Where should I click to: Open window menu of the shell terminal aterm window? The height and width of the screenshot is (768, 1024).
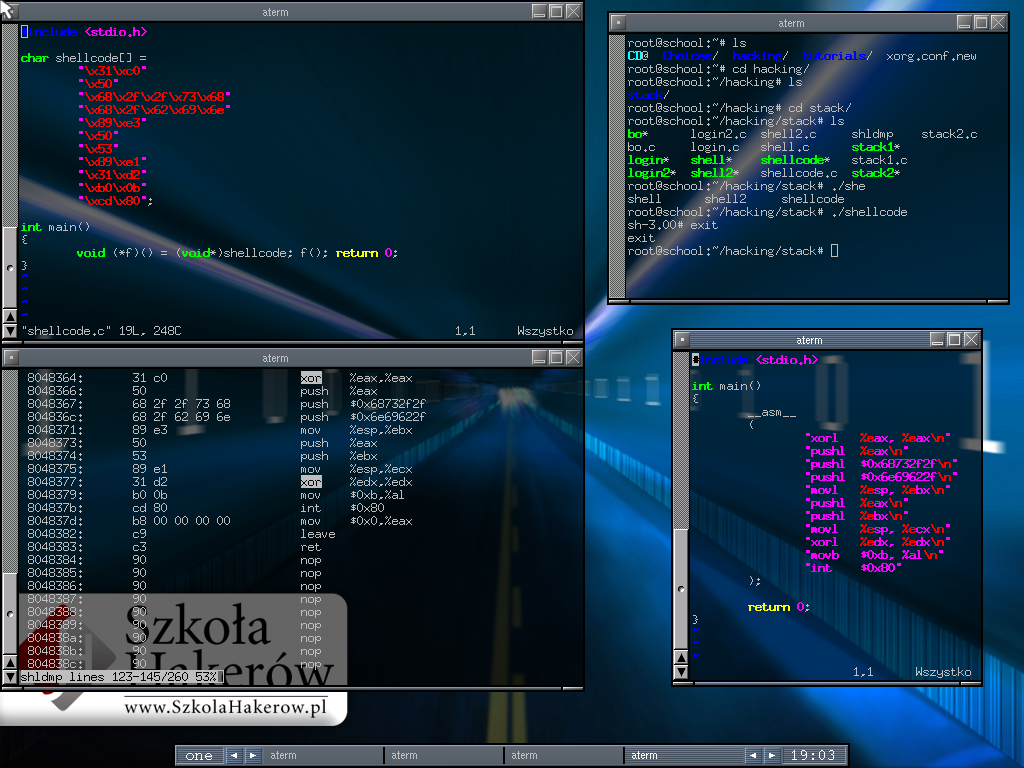(x=618, y=23)
